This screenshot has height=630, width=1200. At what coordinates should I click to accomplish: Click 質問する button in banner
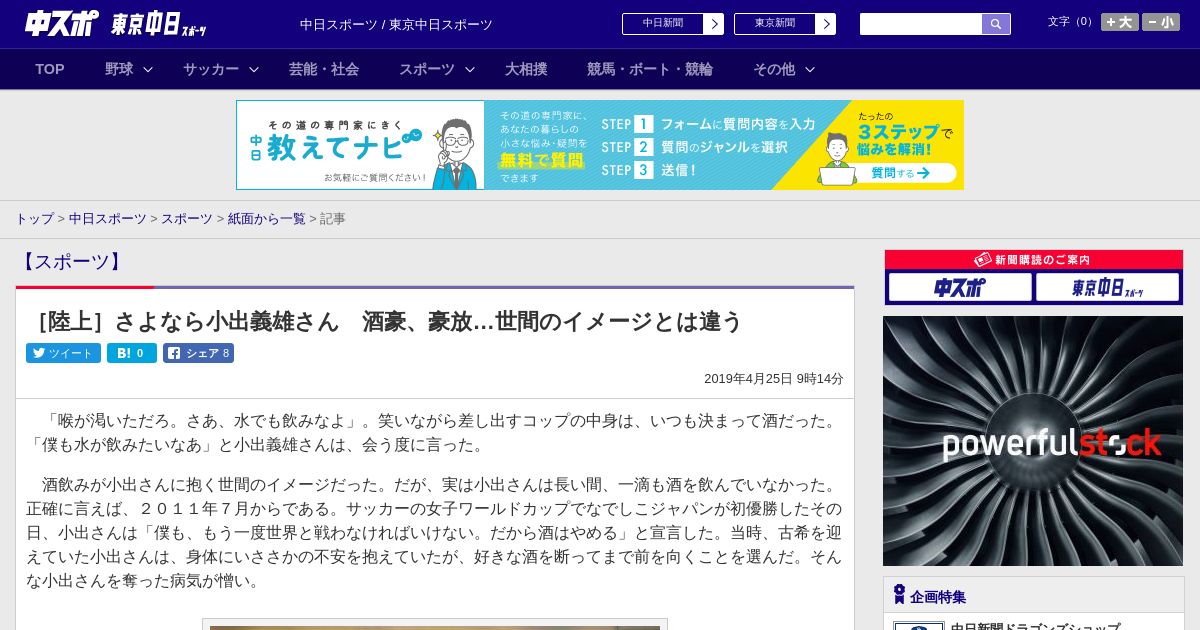[900, 173]
